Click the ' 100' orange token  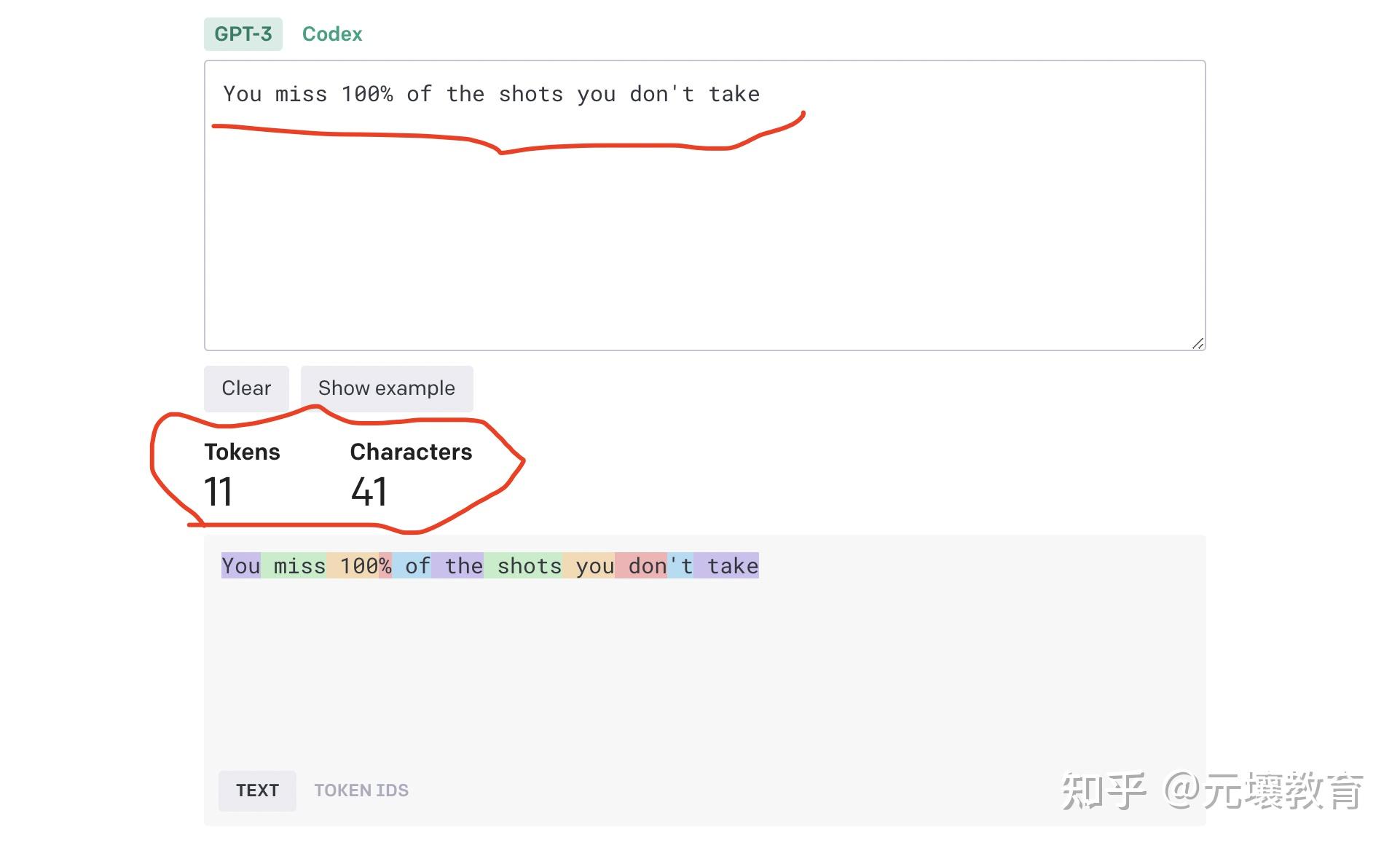point(353,566)
